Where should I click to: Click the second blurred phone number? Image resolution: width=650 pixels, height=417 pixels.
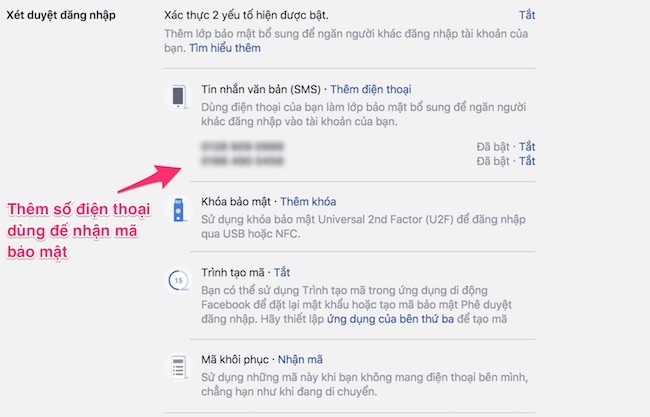[x=243, y=161]
